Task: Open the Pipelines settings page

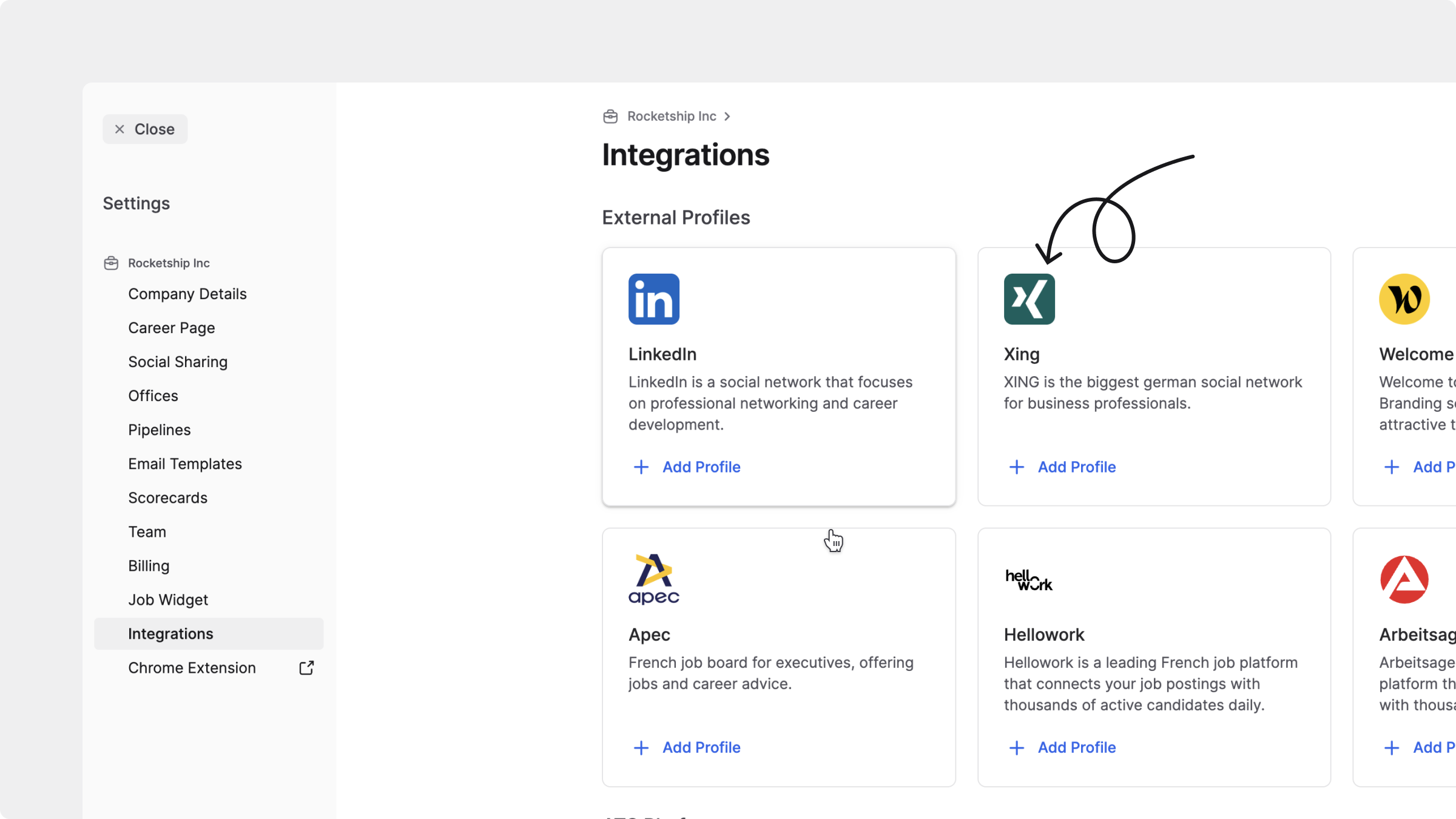Action: (x=159, y=430)
